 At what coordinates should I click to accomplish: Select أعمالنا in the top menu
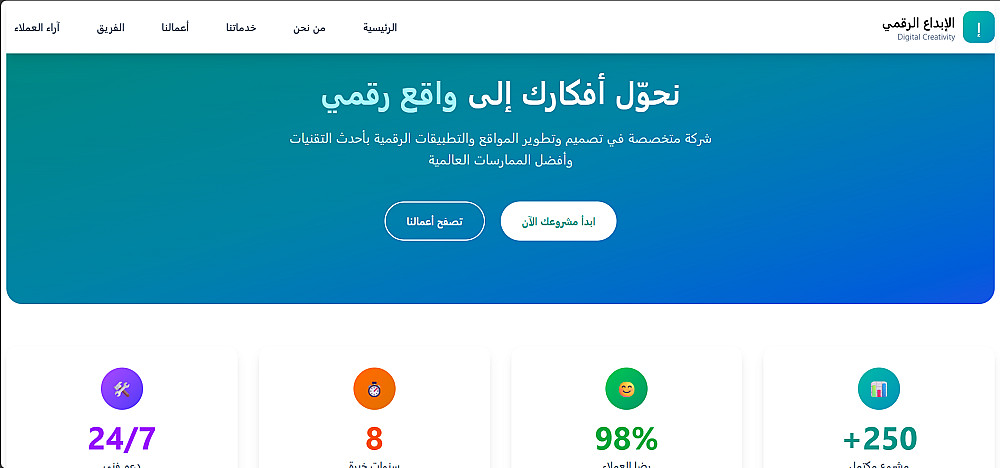pyautogui.click(x=175, y=28)
